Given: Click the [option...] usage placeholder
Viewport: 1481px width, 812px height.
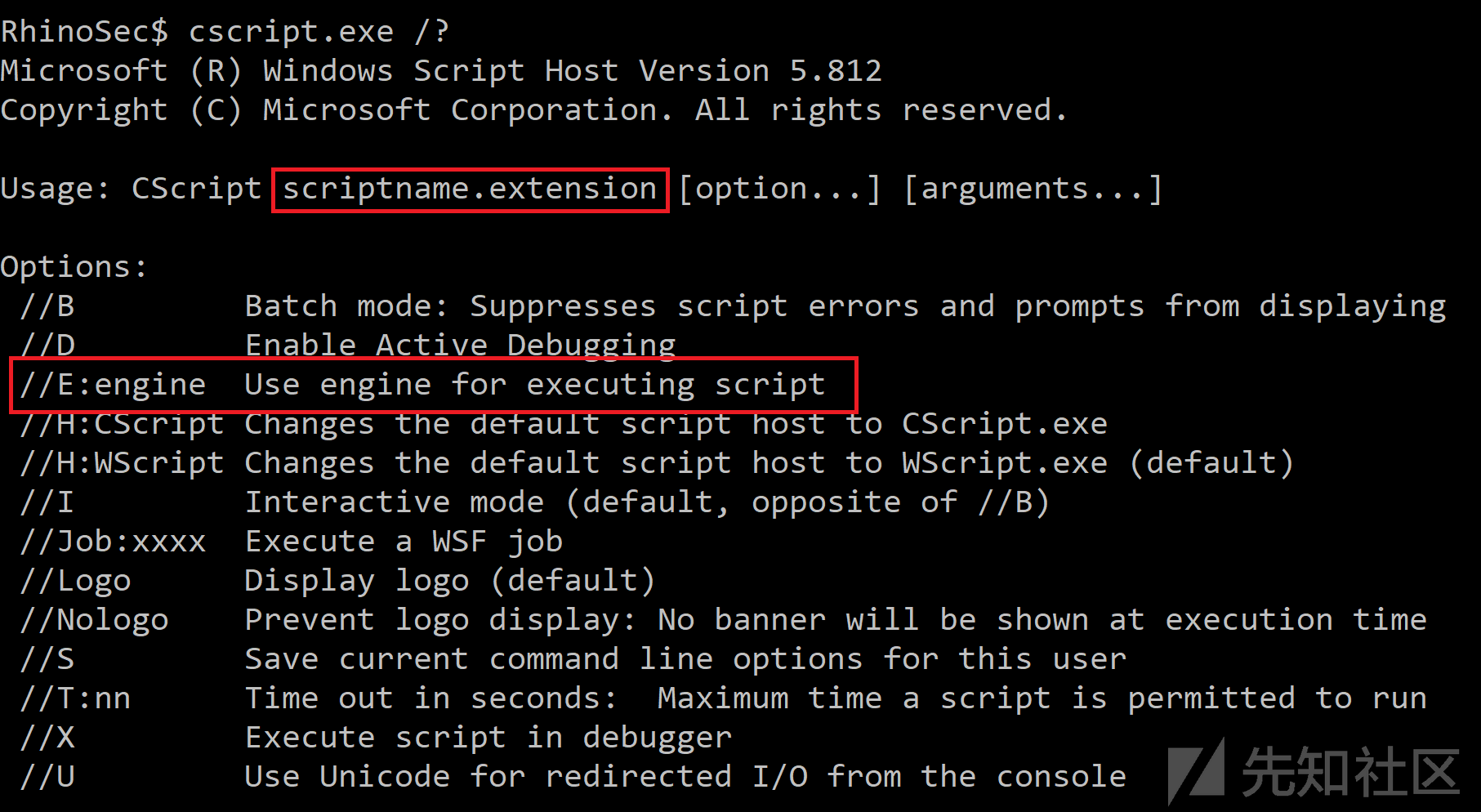Looking at the screenshot, I should click(780, 190).
